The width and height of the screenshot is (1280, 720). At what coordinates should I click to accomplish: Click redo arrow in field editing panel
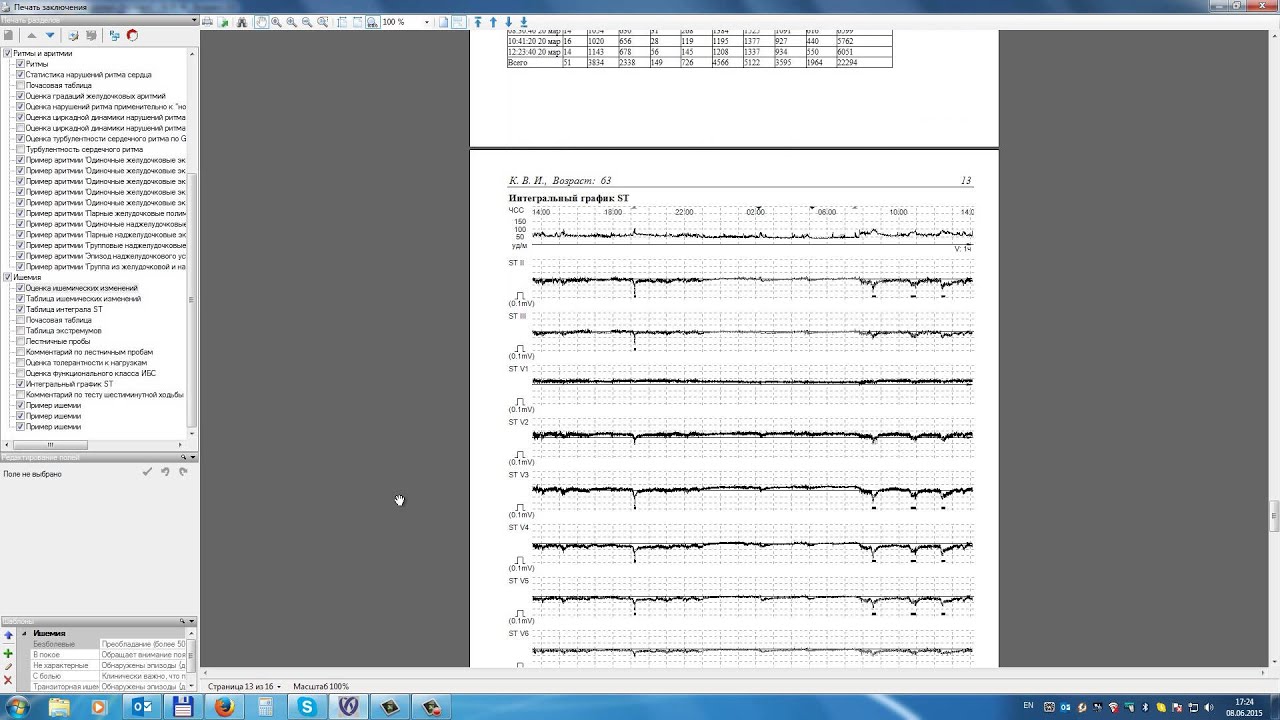coord(183,472)
